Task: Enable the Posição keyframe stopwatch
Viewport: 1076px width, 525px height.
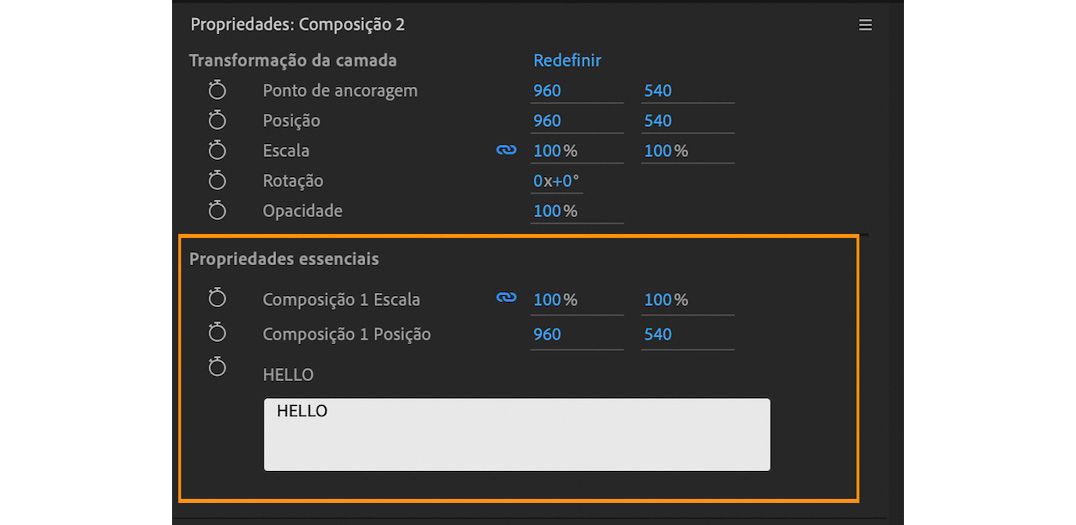Action: (x=217, y=120)
